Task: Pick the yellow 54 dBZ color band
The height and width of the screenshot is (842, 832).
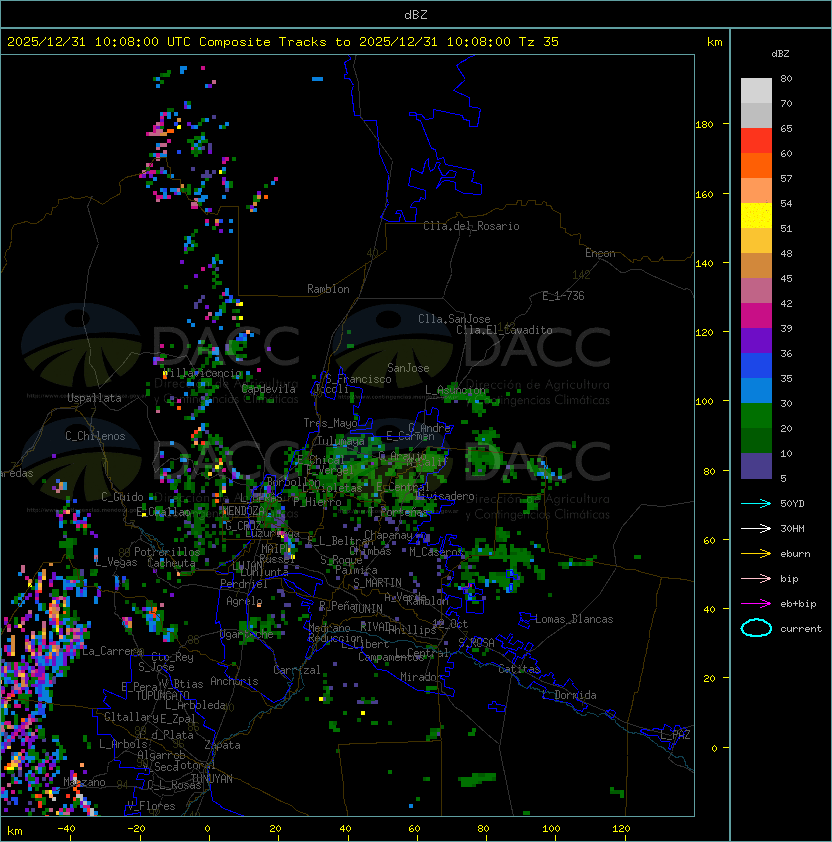Action: 756,215
